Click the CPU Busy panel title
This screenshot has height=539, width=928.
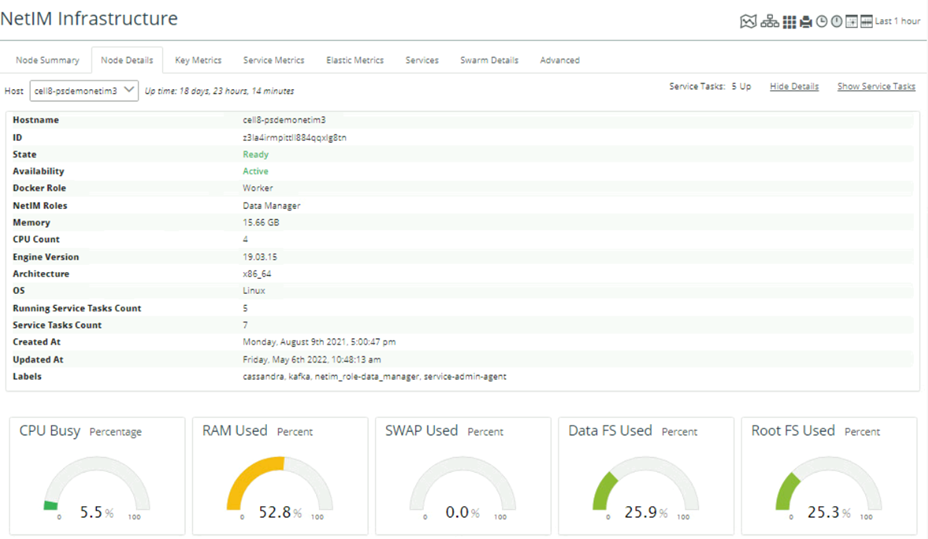click(50, 431)
